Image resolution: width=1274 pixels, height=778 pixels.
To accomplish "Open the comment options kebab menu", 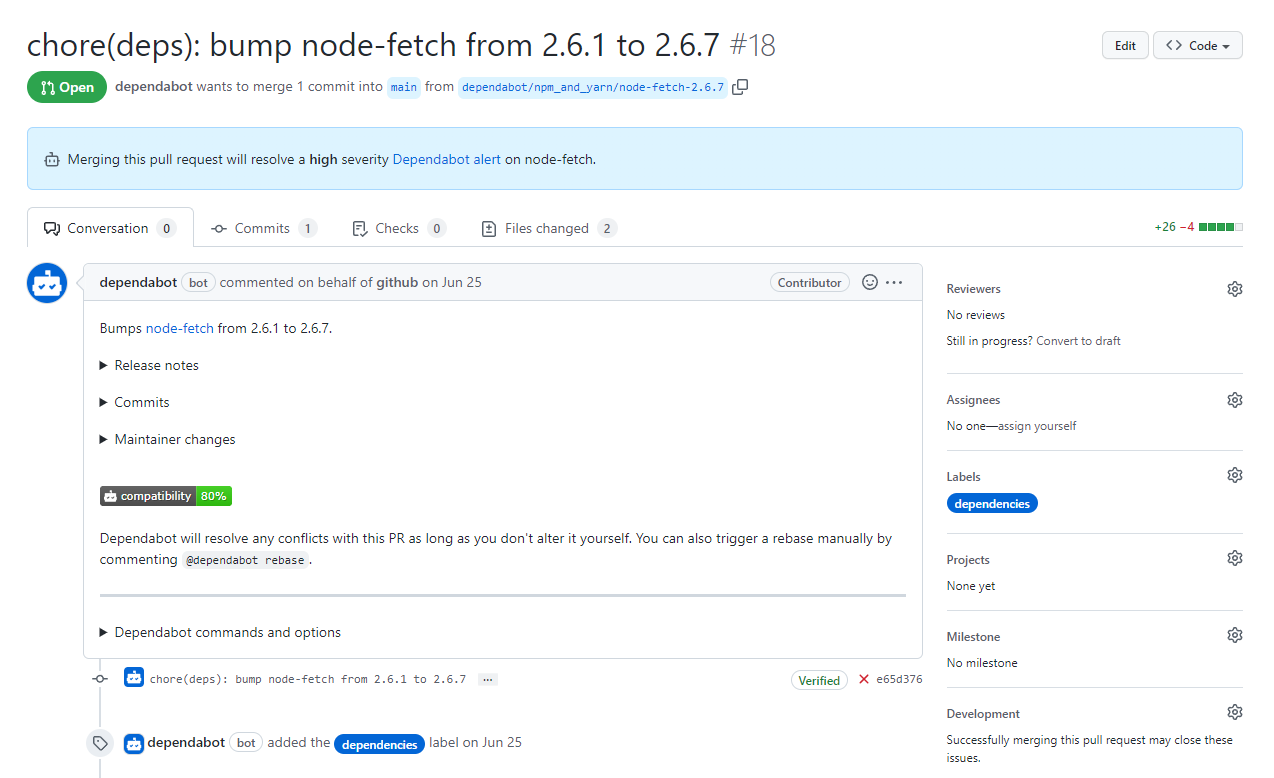I will [x=895, y=282].
